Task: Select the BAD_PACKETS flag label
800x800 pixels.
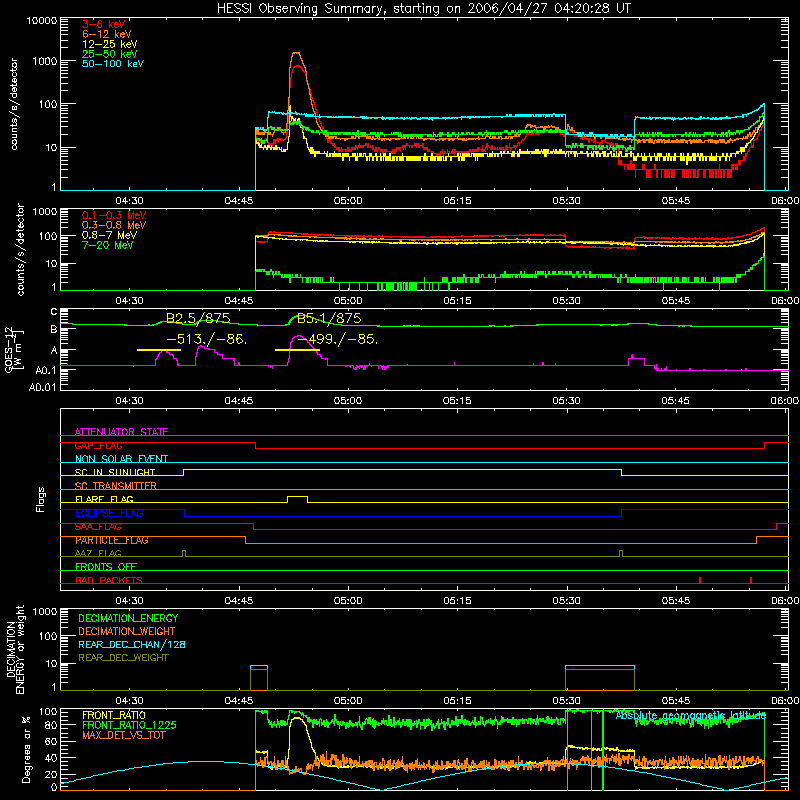Action: (109, 580)
